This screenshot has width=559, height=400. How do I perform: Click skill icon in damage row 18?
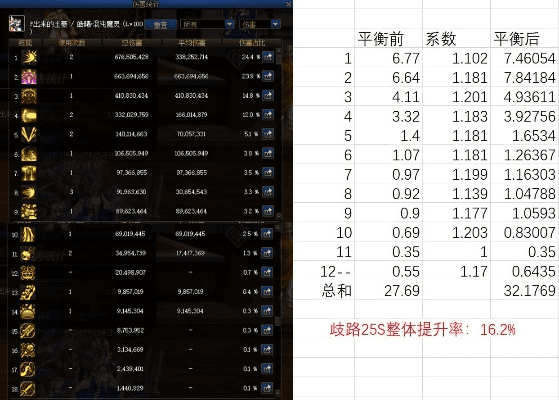coord(27,388)
